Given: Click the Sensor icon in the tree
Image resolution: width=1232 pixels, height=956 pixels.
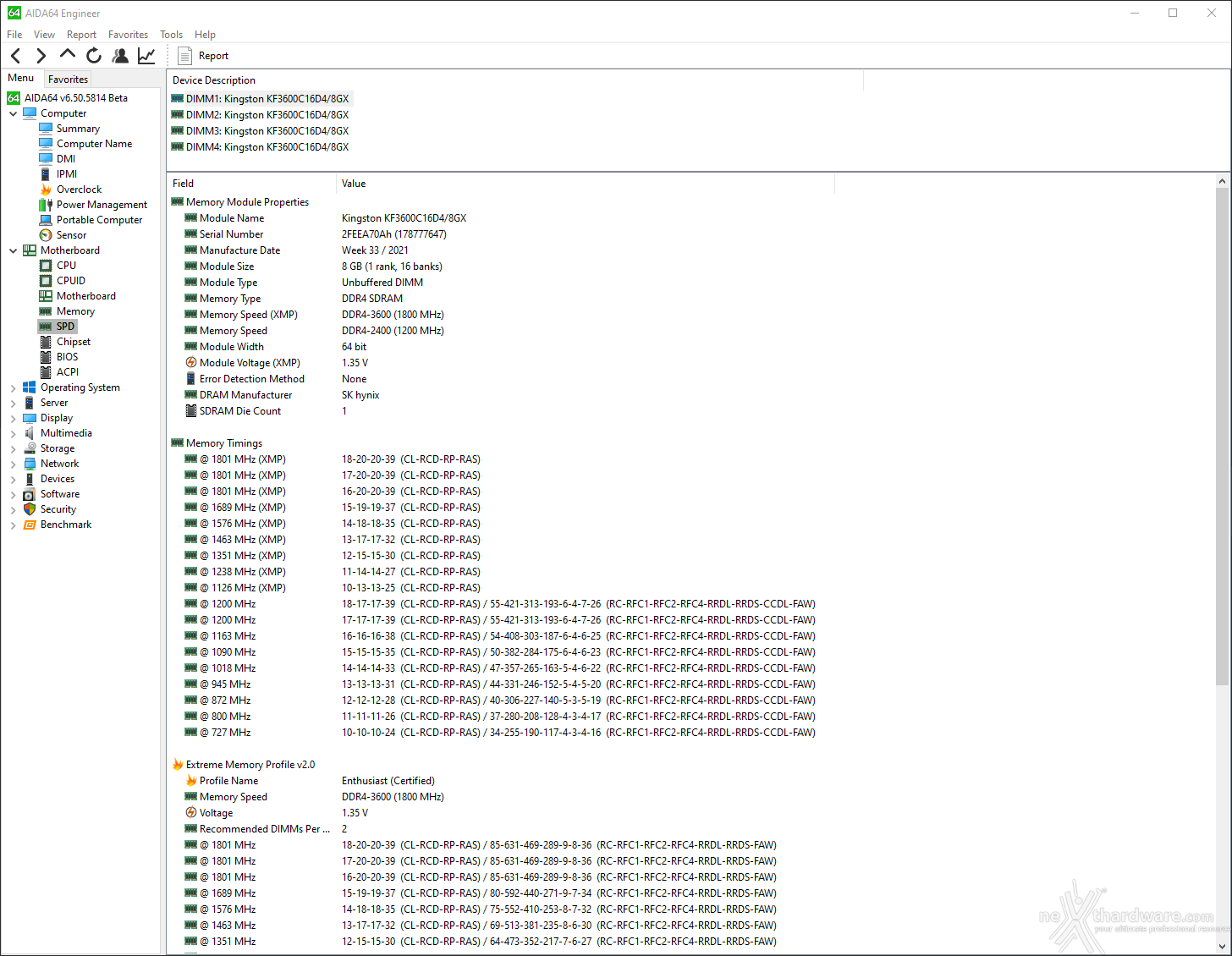Looking at the screenshot, I should (46, 235).
